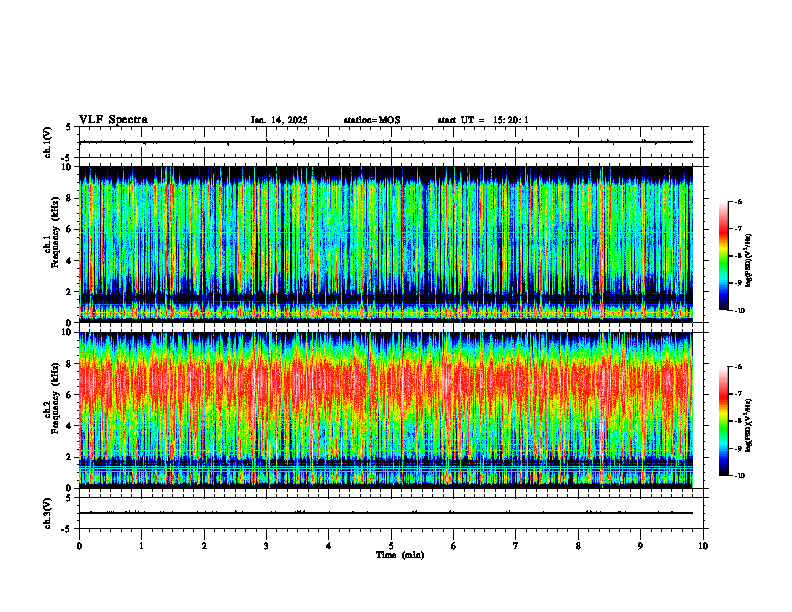Click inside the ch.1 spectrogram panel
Image resolution: width=792 pixels, height=612 pixels.
386,244
